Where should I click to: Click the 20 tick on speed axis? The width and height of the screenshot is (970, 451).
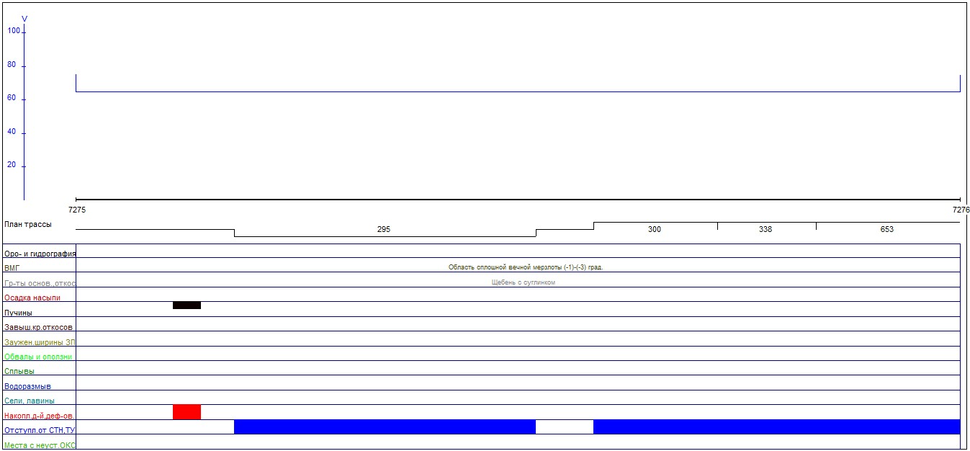tap(12, 165)
